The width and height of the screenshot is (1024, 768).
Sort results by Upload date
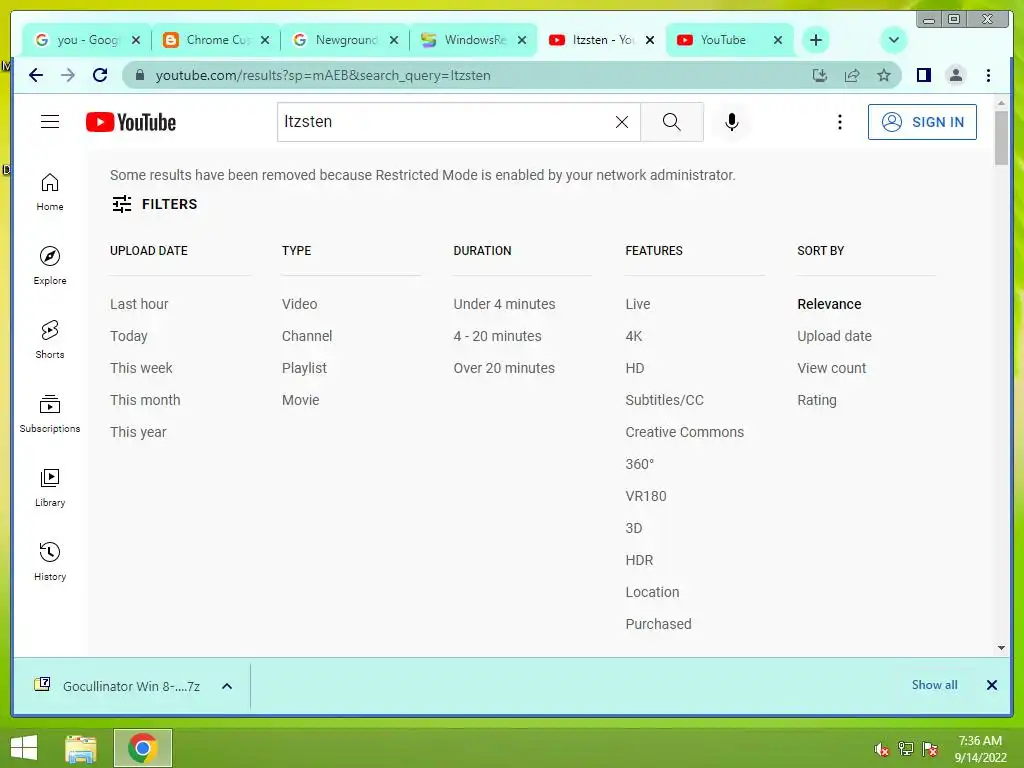835,336
